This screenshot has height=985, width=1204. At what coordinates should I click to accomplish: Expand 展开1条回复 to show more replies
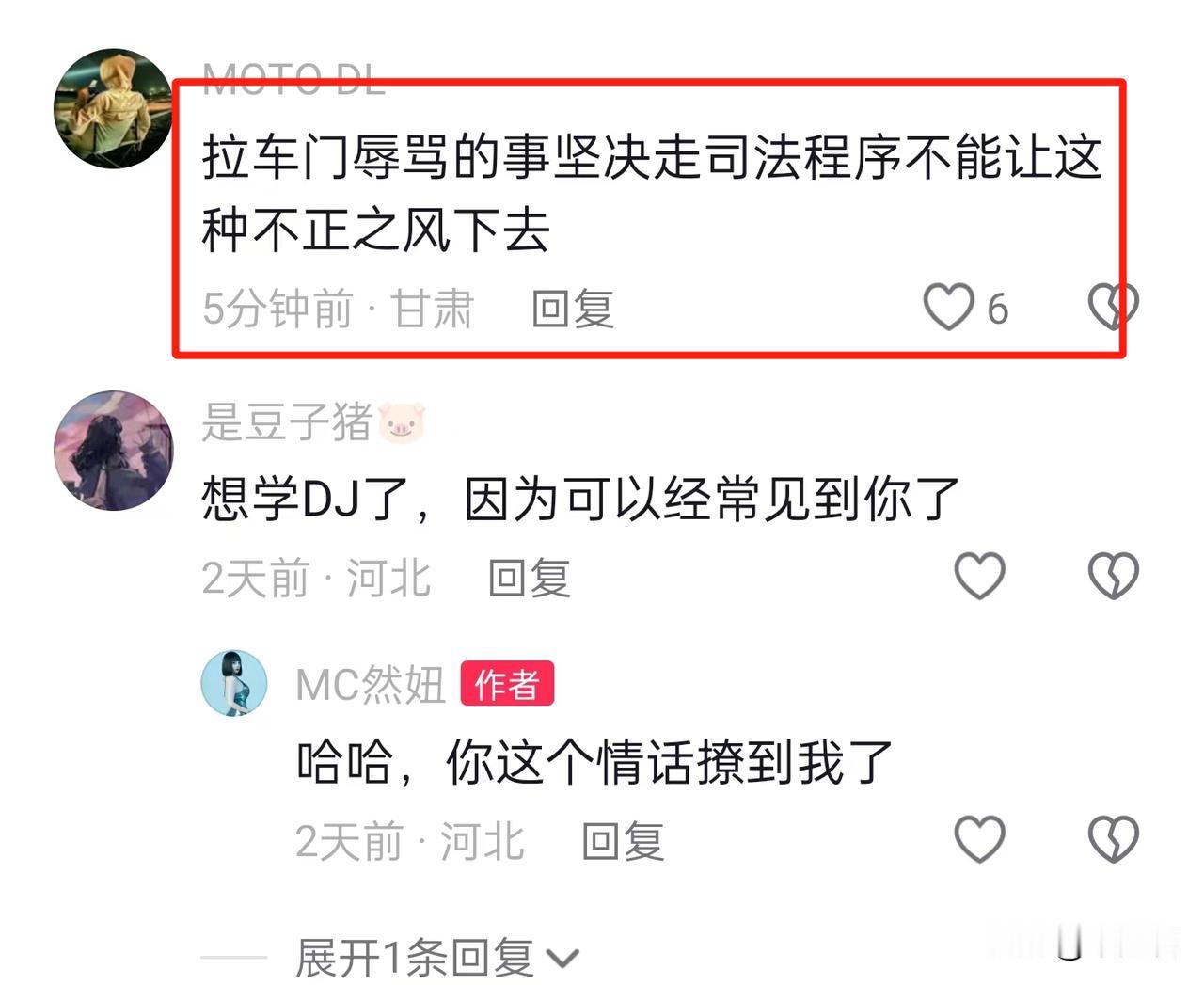coord(436,958)
